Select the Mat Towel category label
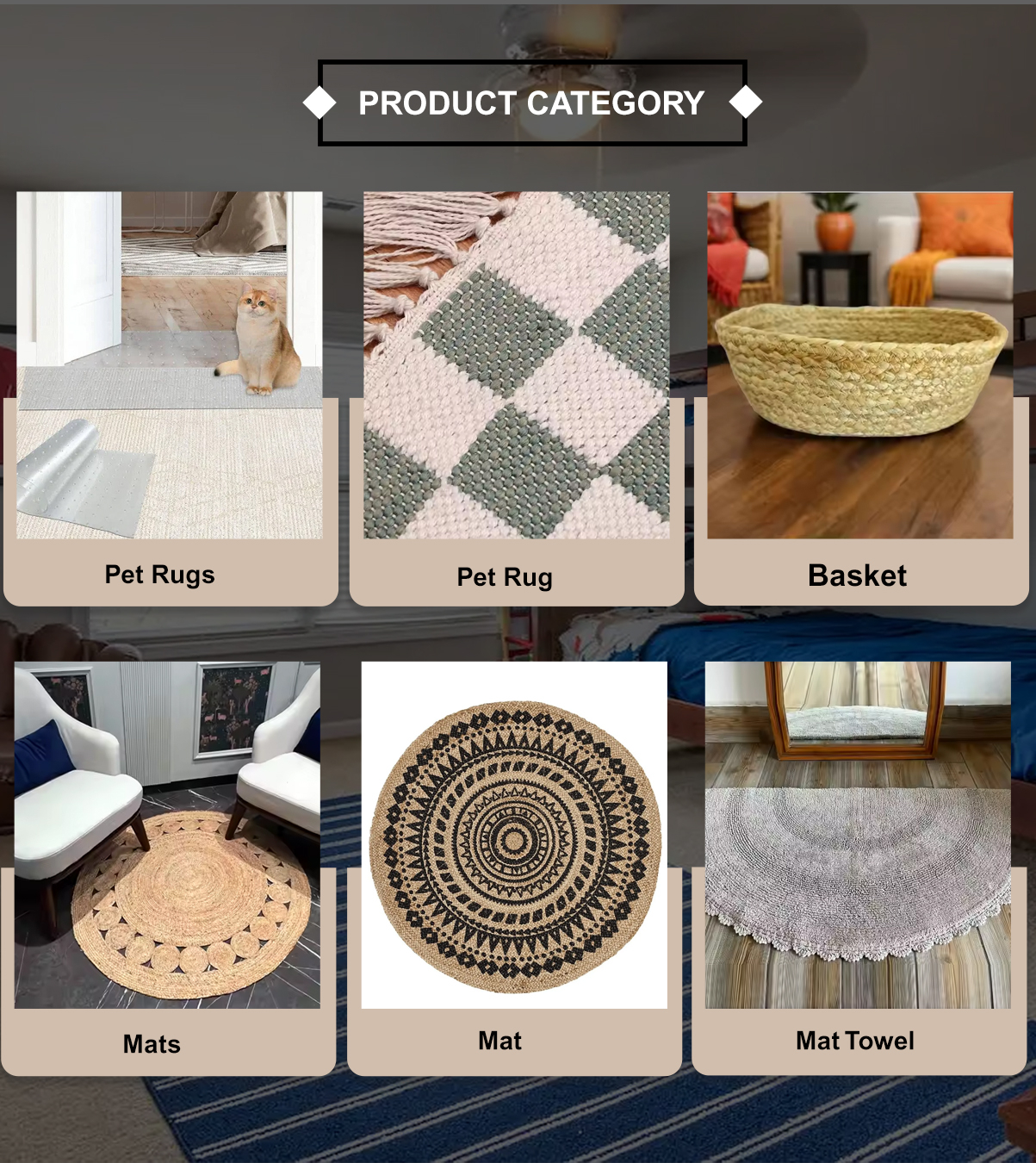This screenshot has height=1163, width=1036. pyautogui.click(x=855, y=1041)
